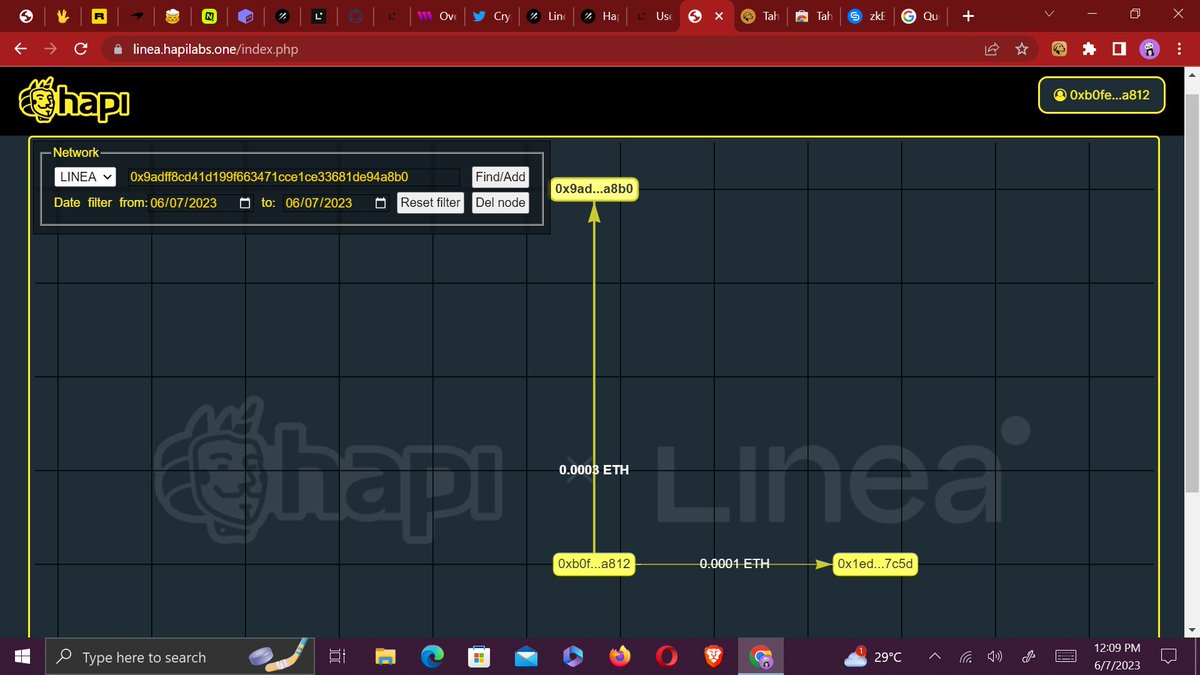Switch to the 'zkE' tab
1200x675 pixels.
[x=867, y=16]
